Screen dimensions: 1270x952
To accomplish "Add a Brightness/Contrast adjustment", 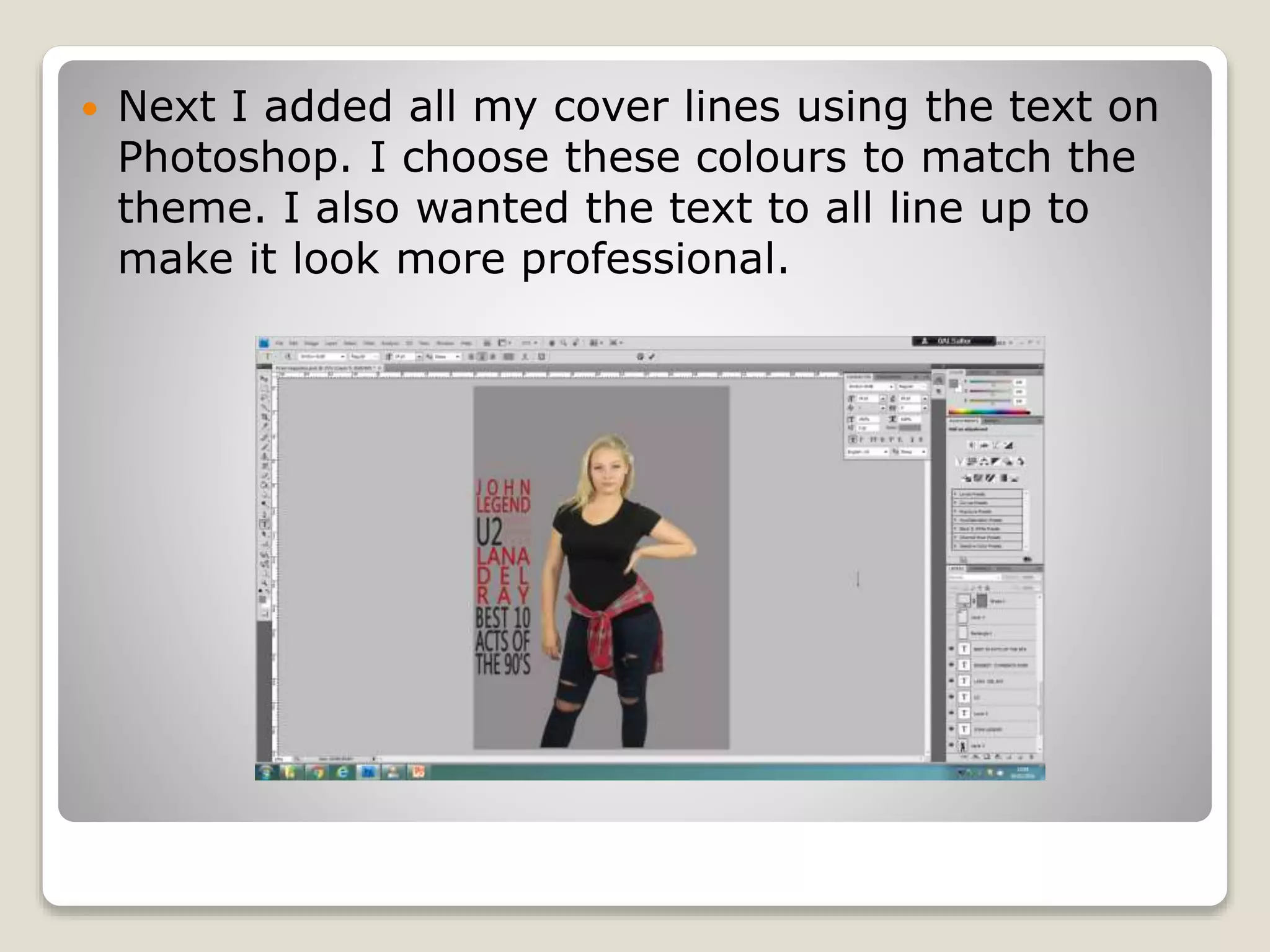I will [x=972, y=445].
